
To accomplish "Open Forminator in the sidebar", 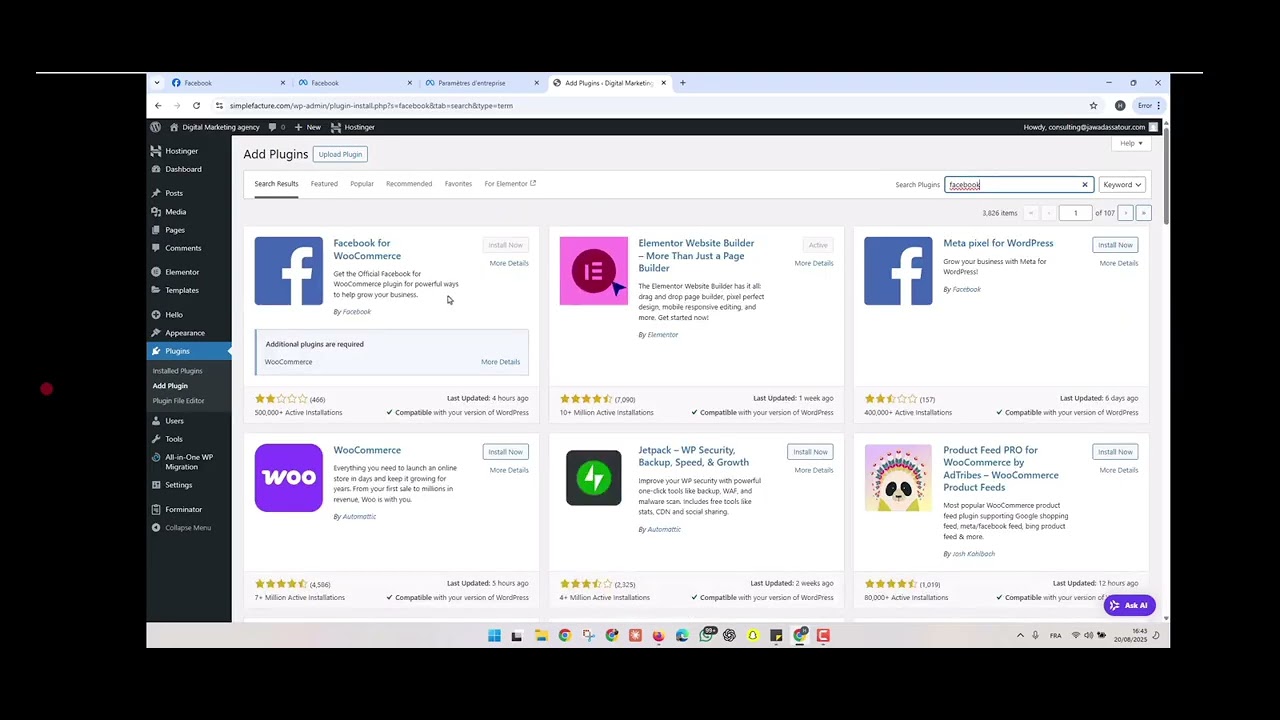I will pos(183,510).
